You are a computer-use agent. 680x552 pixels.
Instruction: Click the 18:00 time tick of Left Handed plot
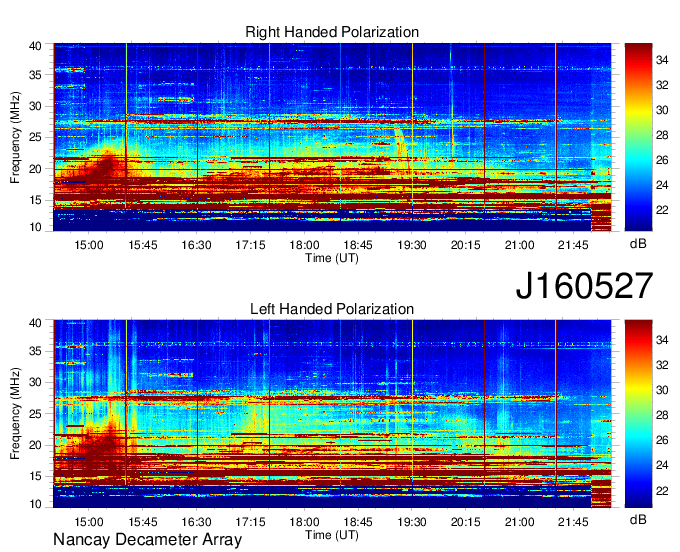coord(304,522)
